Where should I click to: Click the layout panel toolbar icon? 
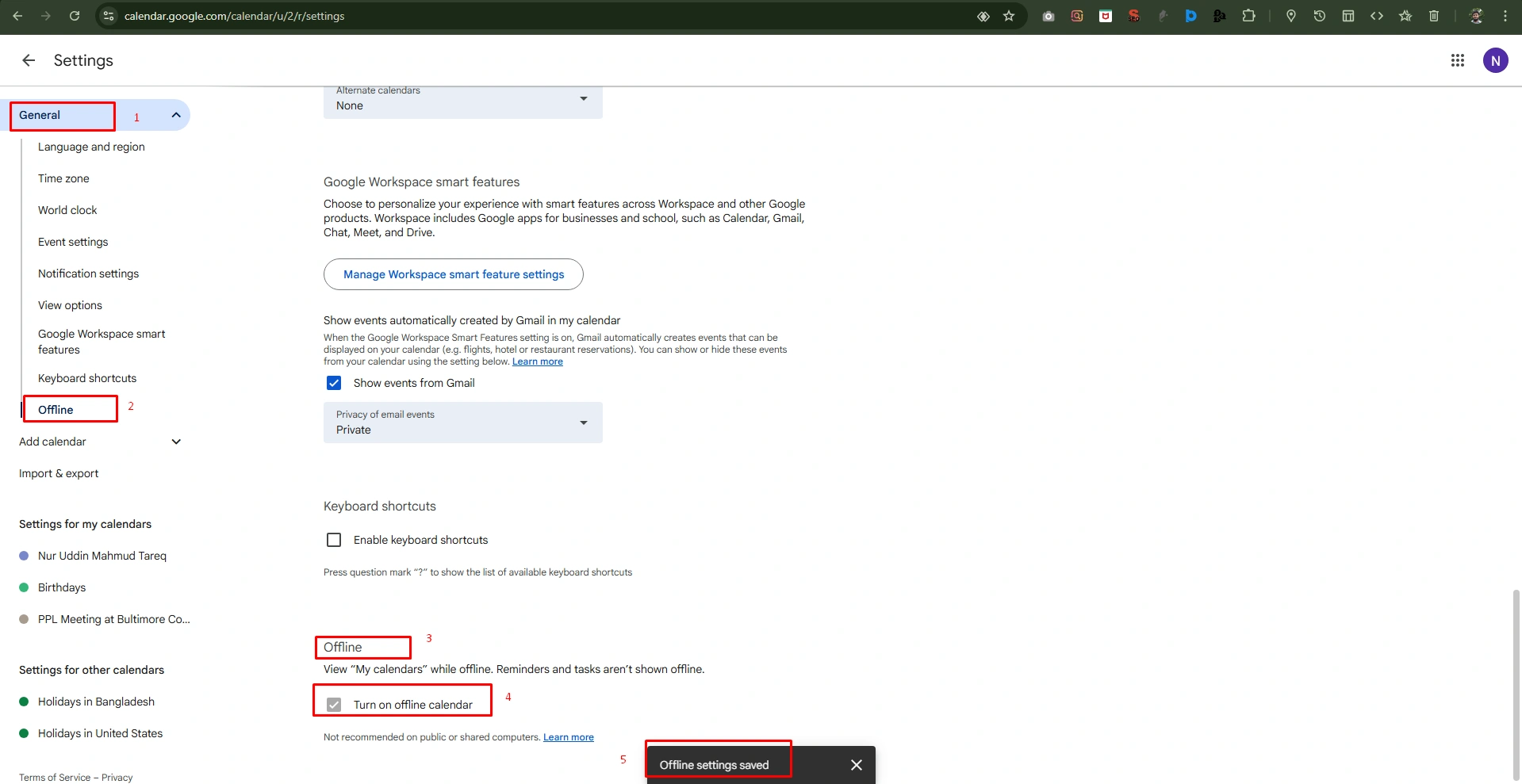click(x=1348, y=16)
